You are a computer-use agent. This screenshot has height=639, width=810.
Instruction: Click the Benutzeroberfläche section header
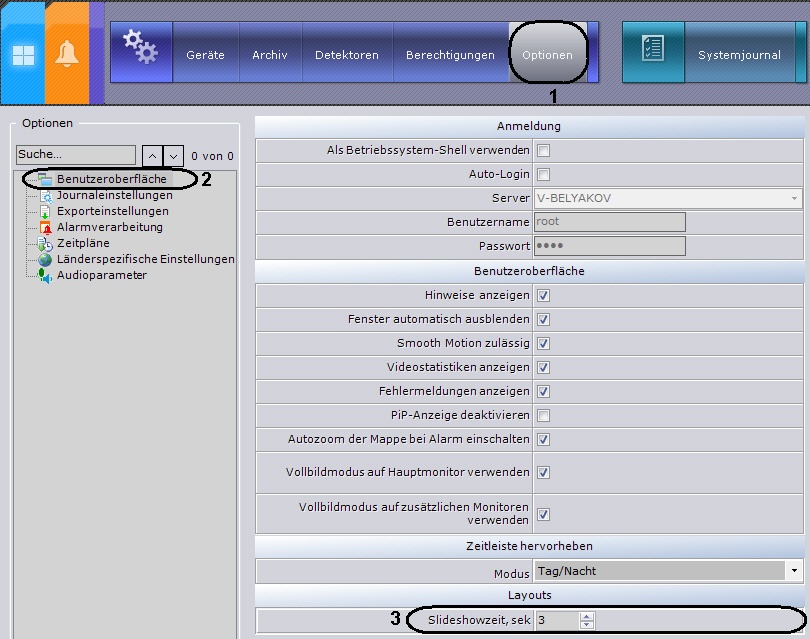[x=529, y=271]
